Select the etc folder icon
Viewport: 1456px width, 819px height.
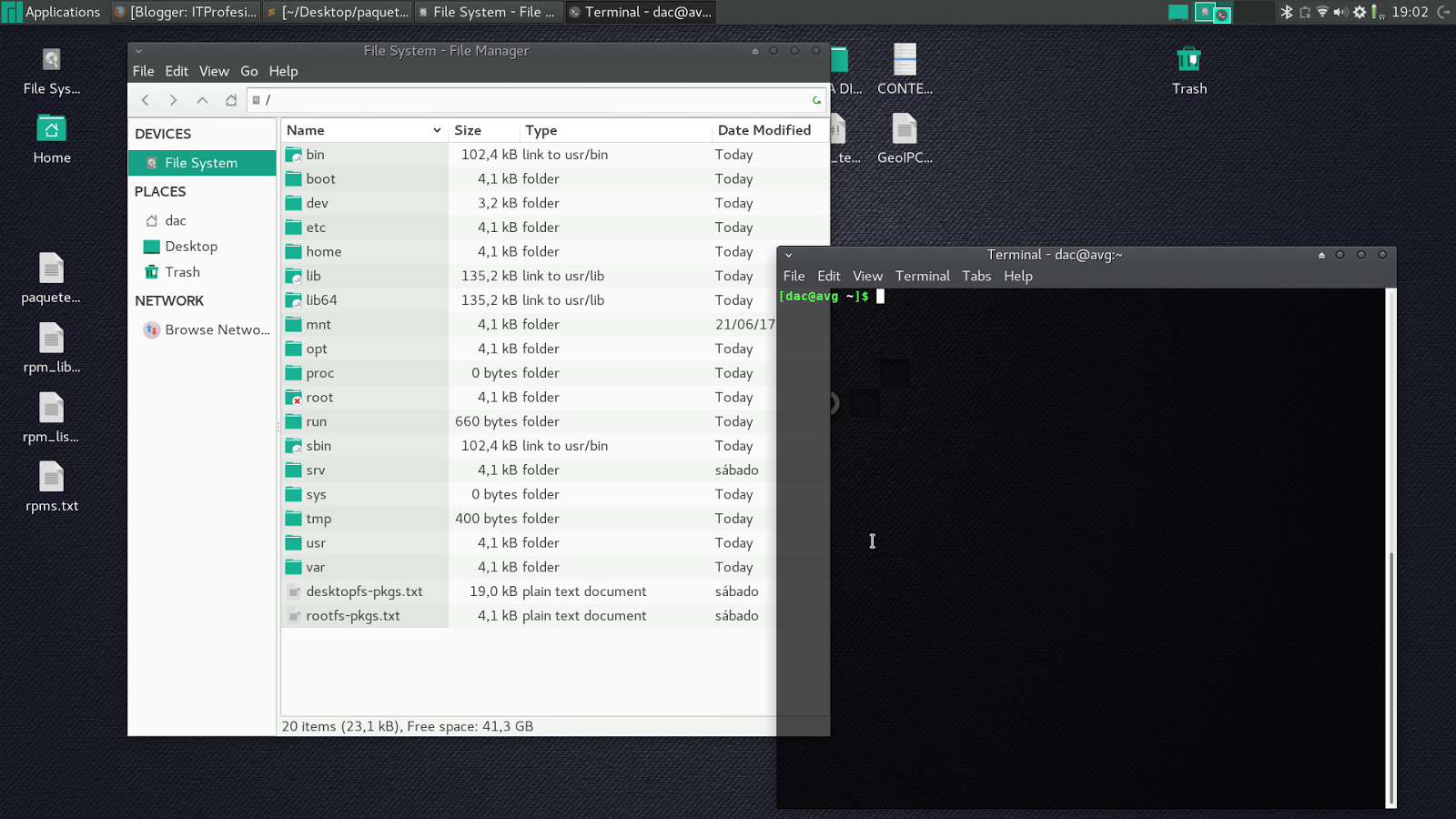click(x=293, y=227)
